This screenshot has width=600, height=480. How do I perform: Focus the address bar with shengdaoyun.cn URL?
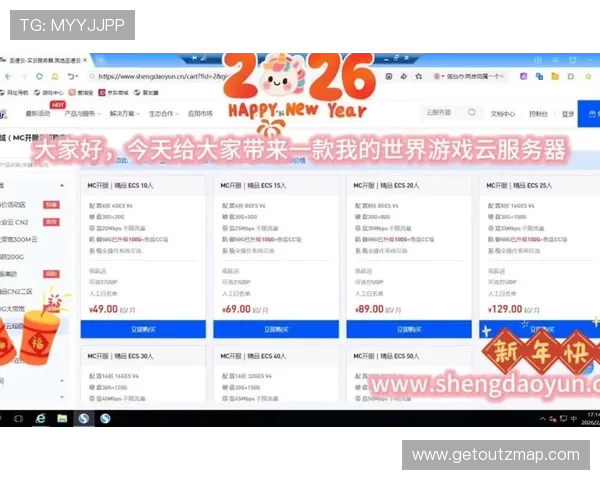click(159, 77)
